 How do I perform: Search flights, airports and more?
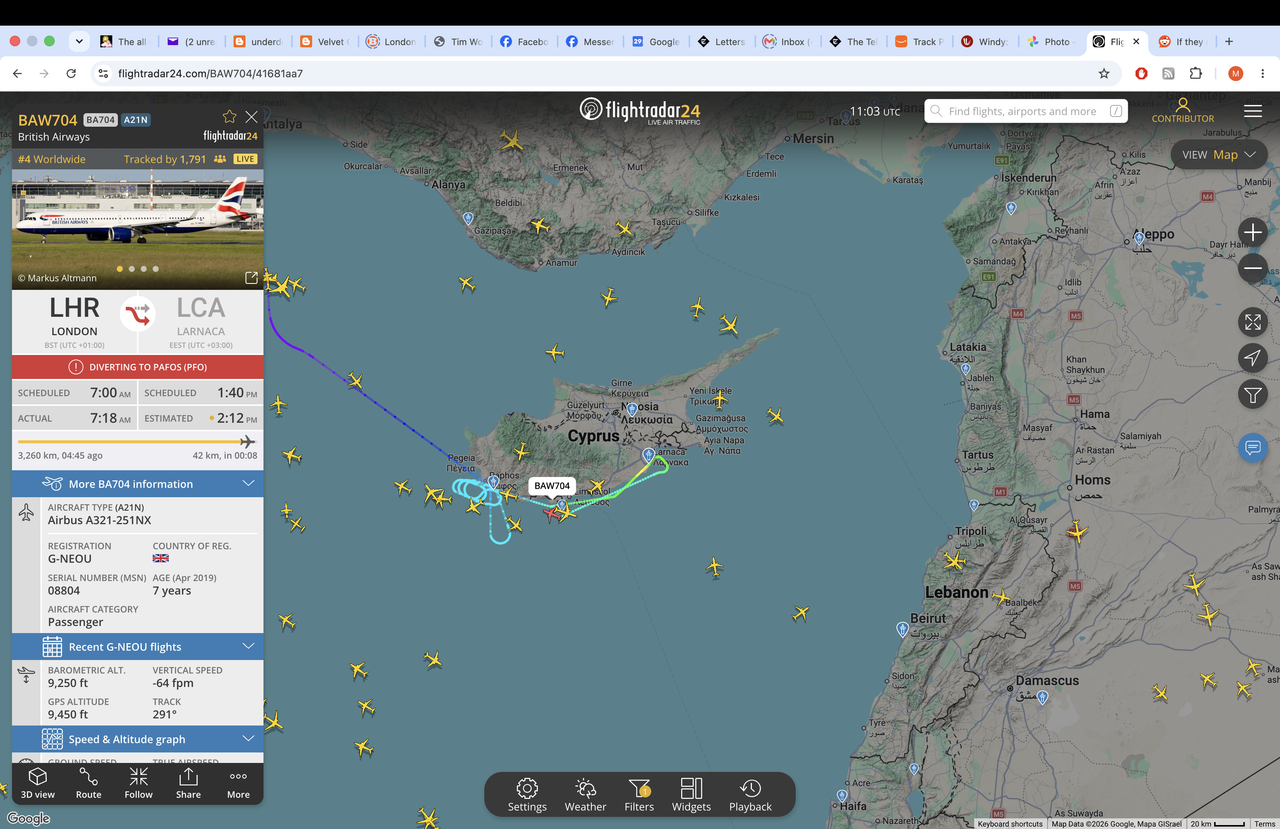(1026, 111)
